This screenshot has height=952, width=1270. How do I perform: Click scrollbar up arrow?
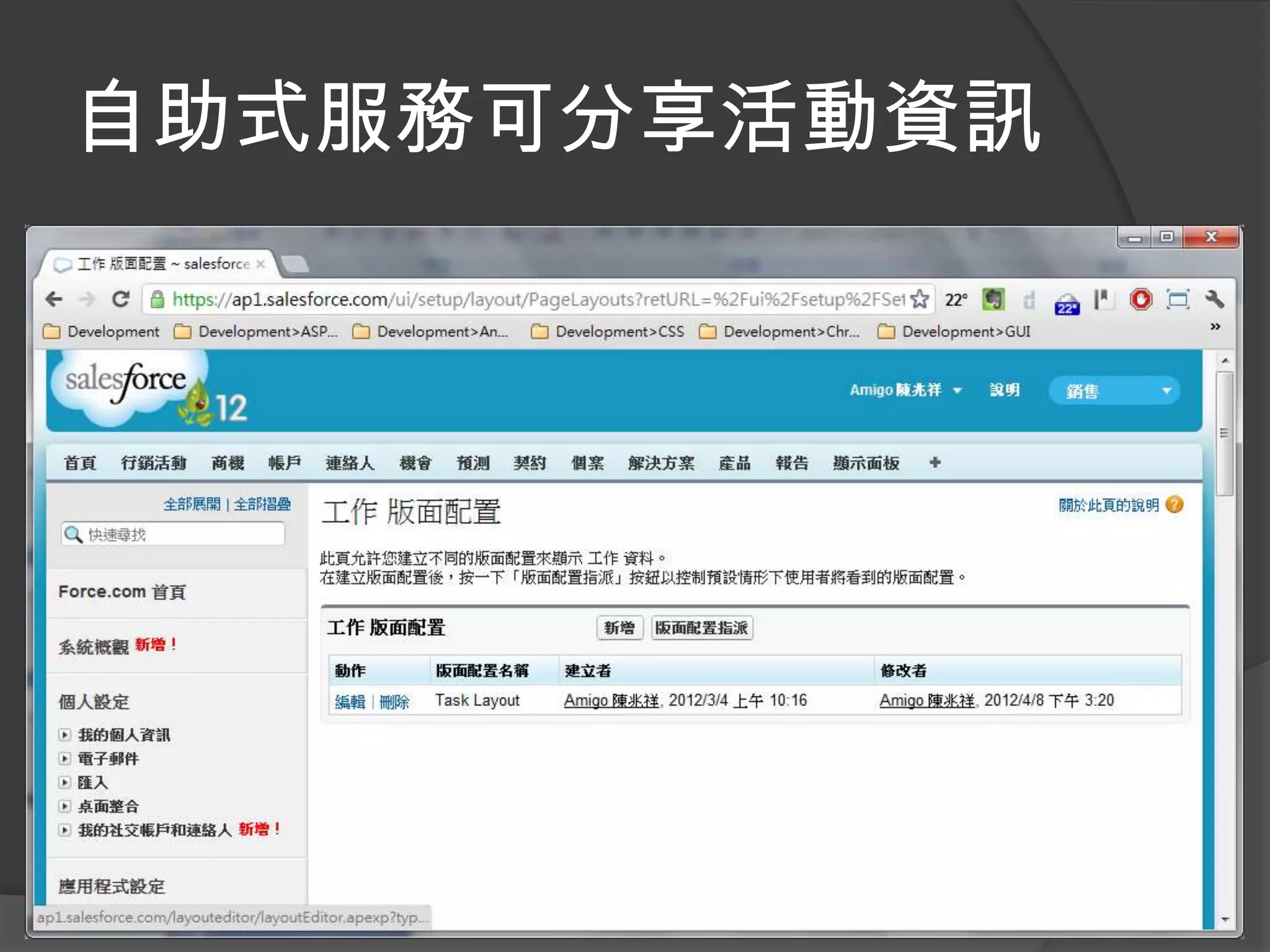[1225, 361]
